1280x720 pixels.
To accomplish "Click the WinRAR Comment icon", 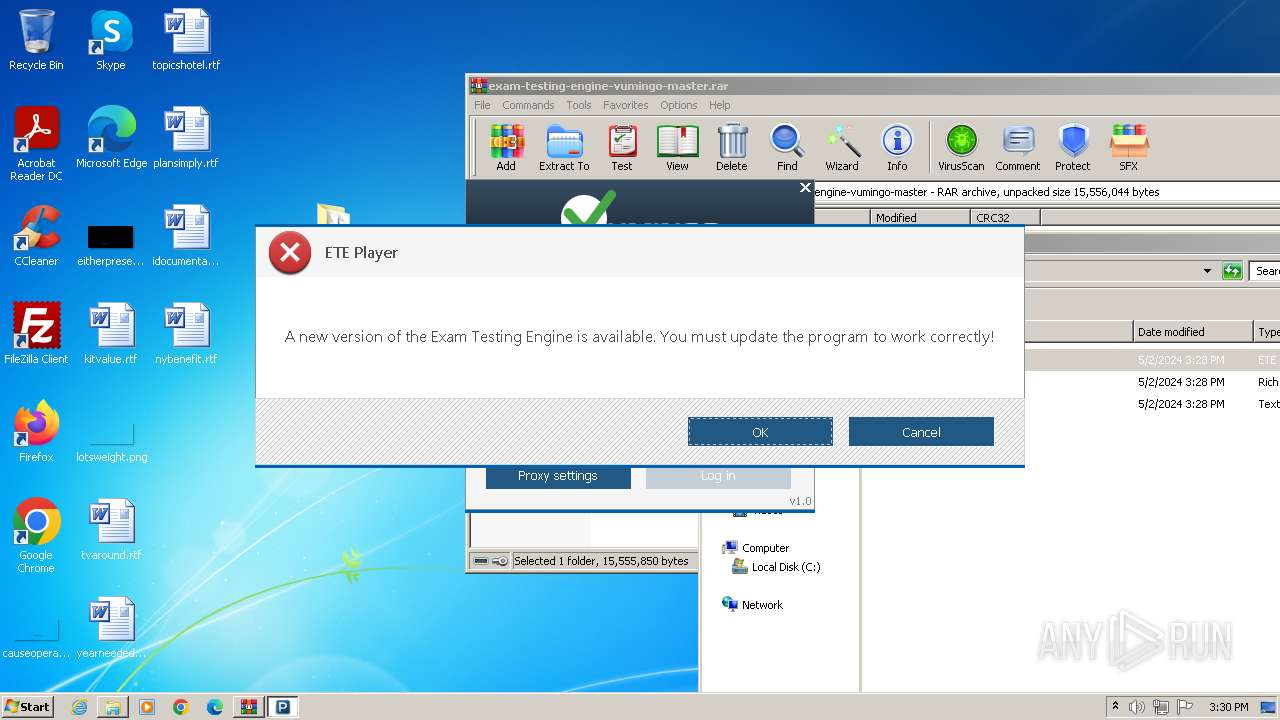I will coord(1018,148).
